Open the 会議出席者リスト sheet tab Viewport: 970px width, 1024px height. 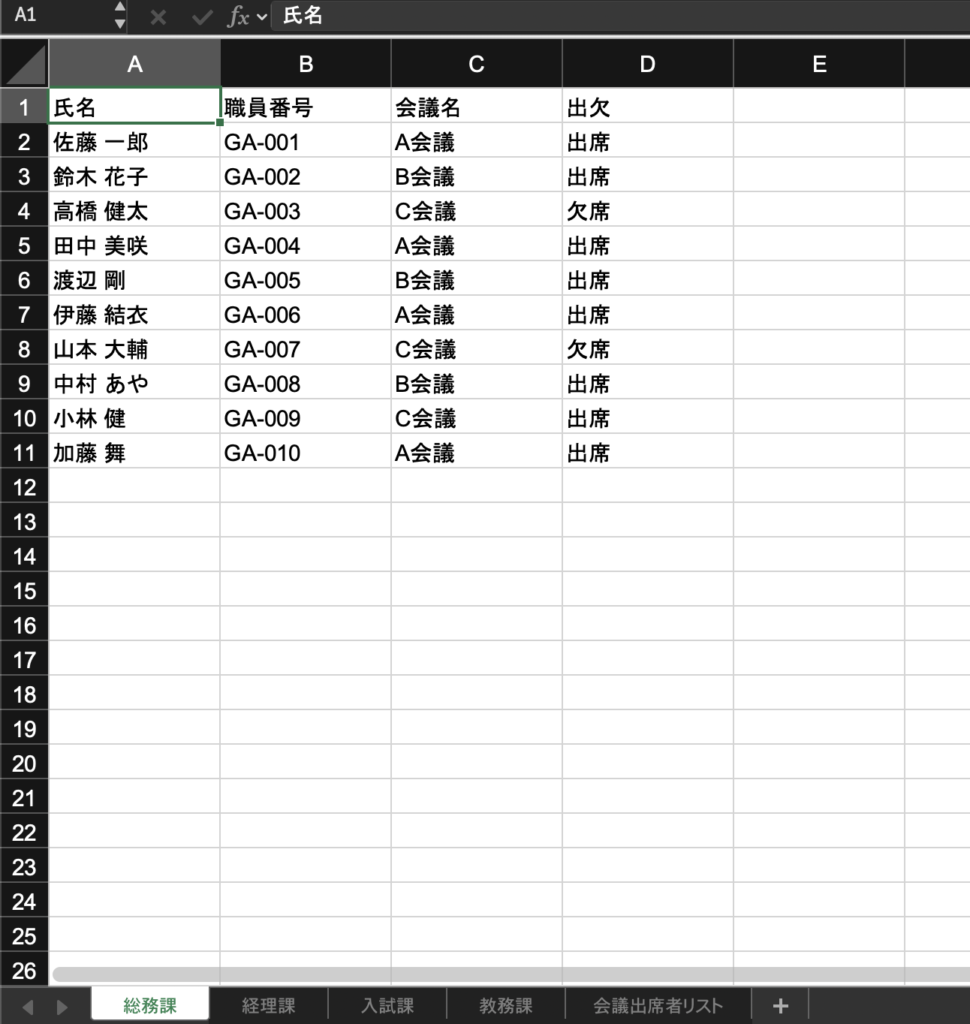click(x=657, y=1006)
